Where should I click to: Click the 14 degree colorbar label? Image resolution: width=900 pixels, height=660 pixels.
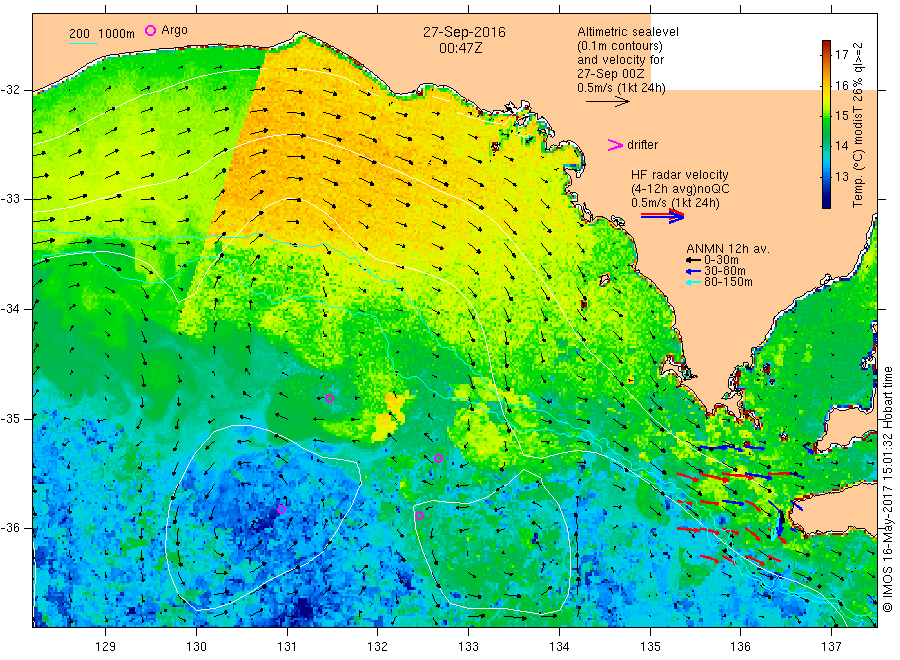[841, 146]
